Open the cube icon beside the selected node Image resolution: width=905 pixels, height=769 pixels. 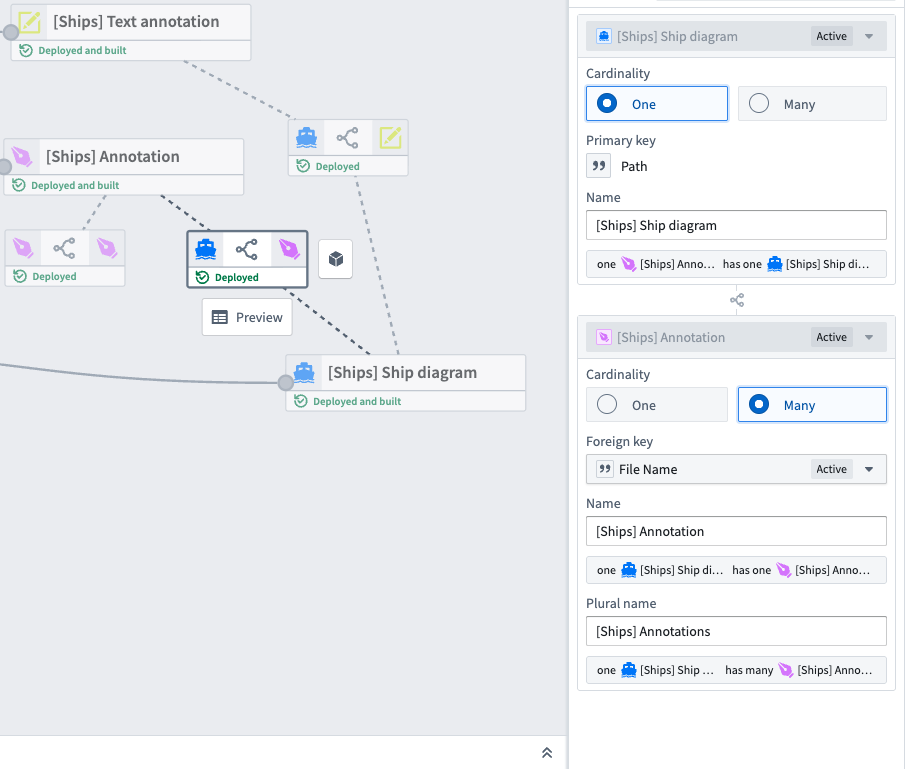click(335, 258)
